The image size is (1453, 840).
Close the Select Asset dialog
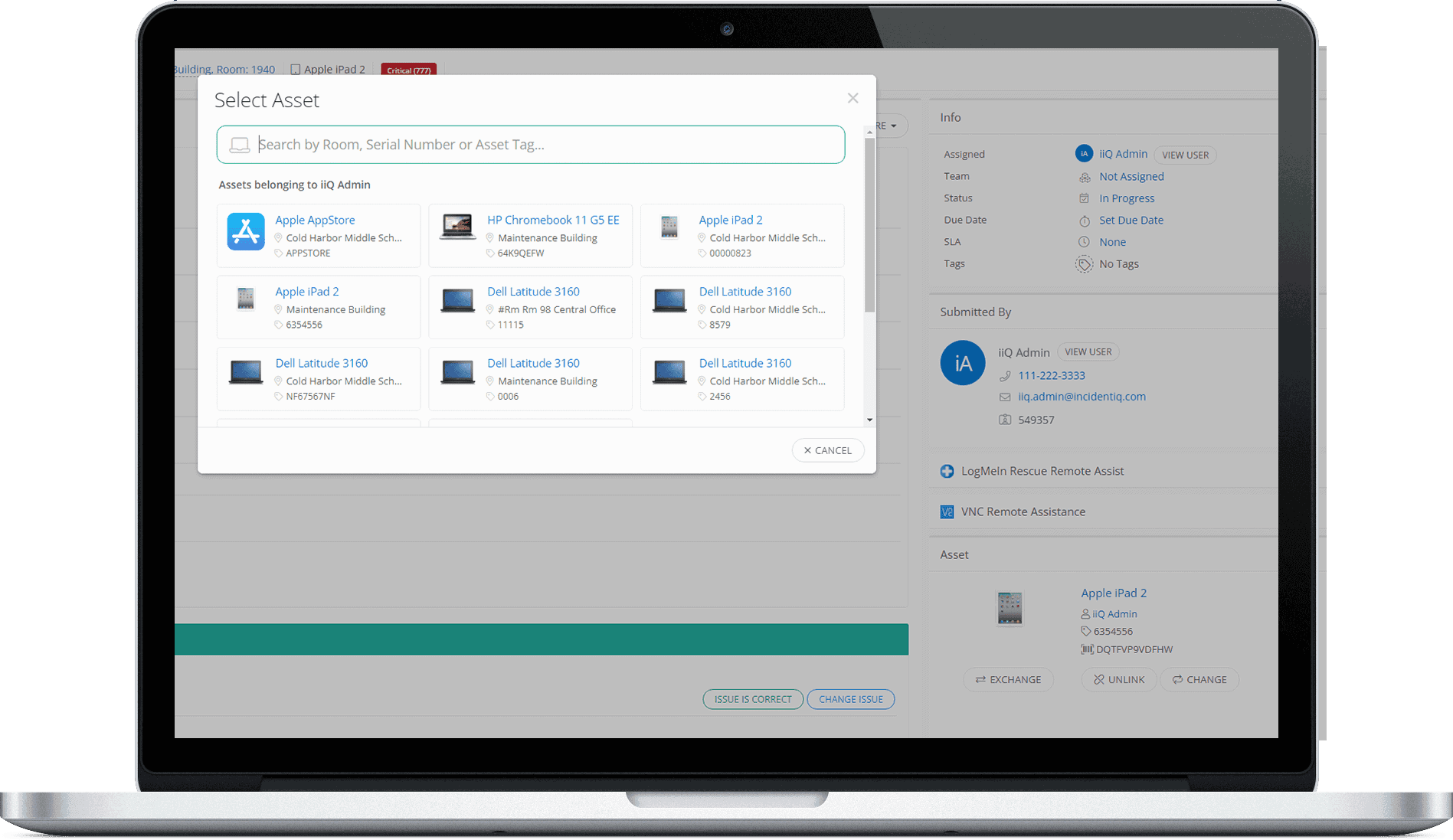coord(852,98)
